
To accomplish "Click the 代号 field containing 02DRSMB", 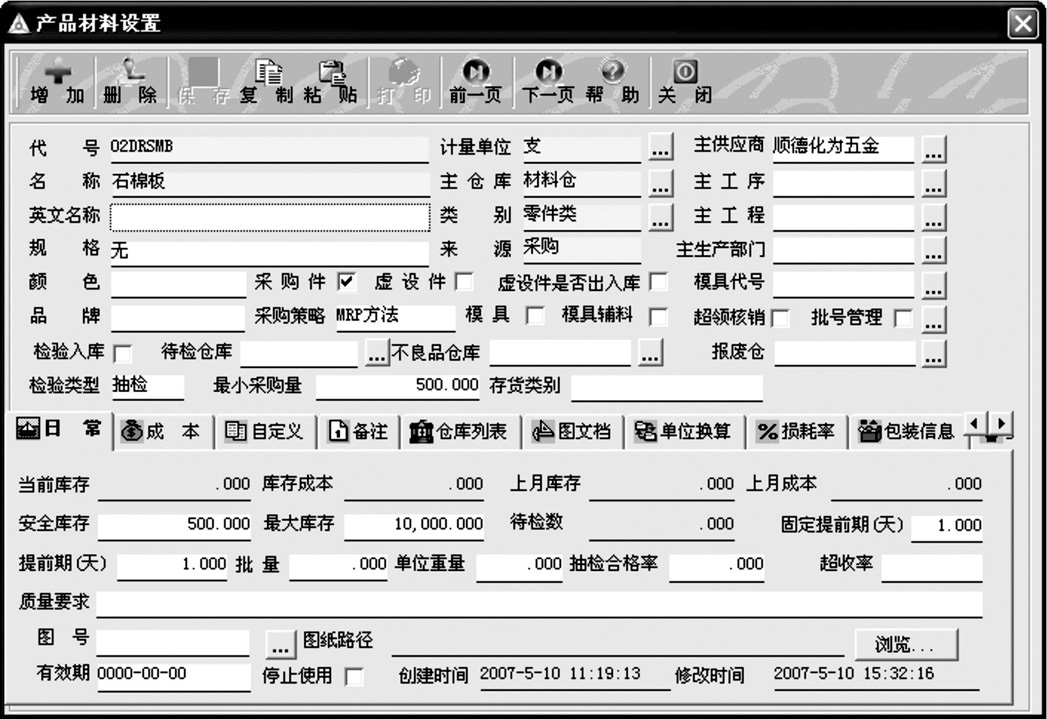I will 270,148.
